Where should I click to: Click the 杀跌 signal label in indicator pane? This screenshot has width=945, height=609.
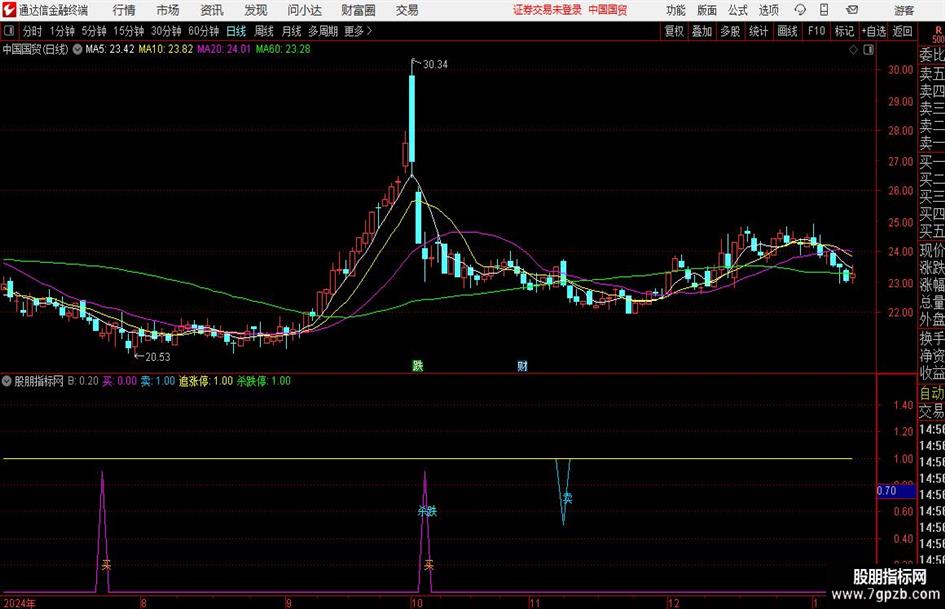pos(427,511)
